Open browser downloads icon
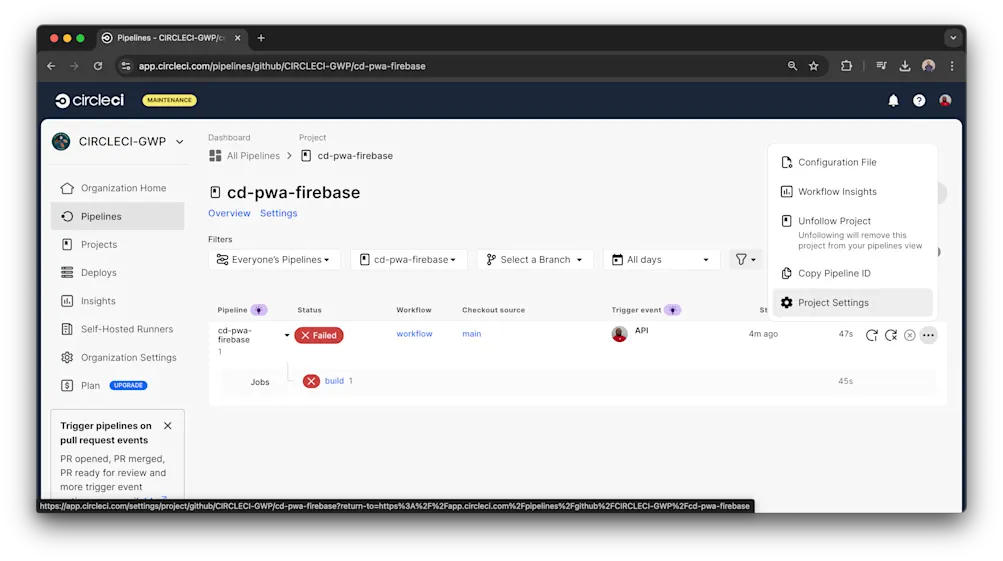This screenshot has width=1003, height=561. click(x=904, y=66)
